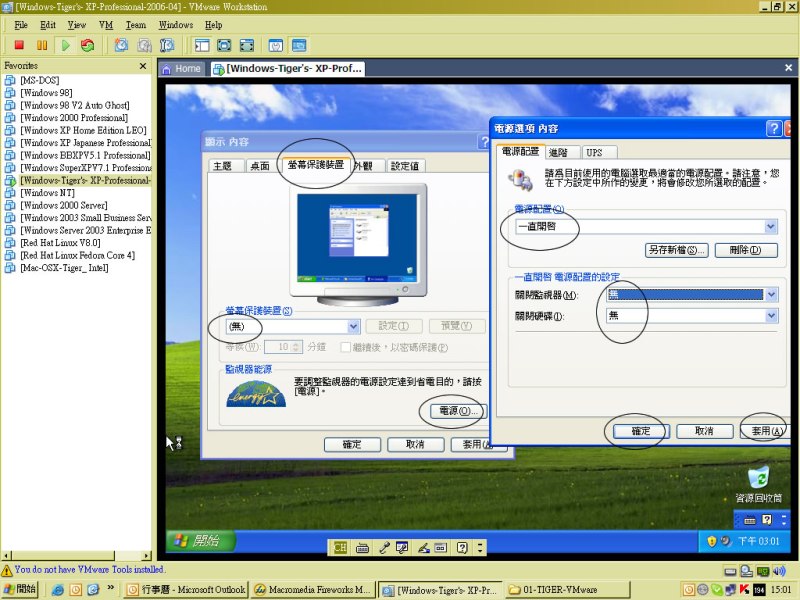Open the Recycle Bin on guest desktop
800x600 pixels.
[758, 484]
